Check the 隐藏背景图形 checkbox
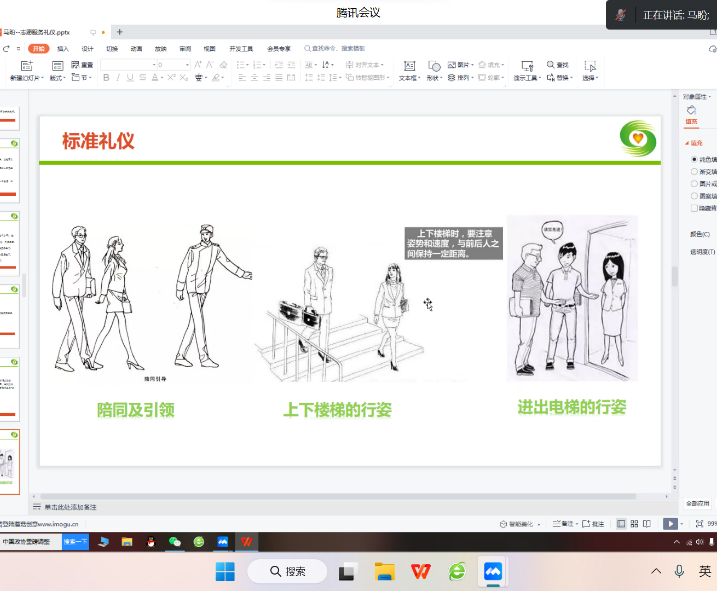Screen dimensions: 717x591 (695, 208)
